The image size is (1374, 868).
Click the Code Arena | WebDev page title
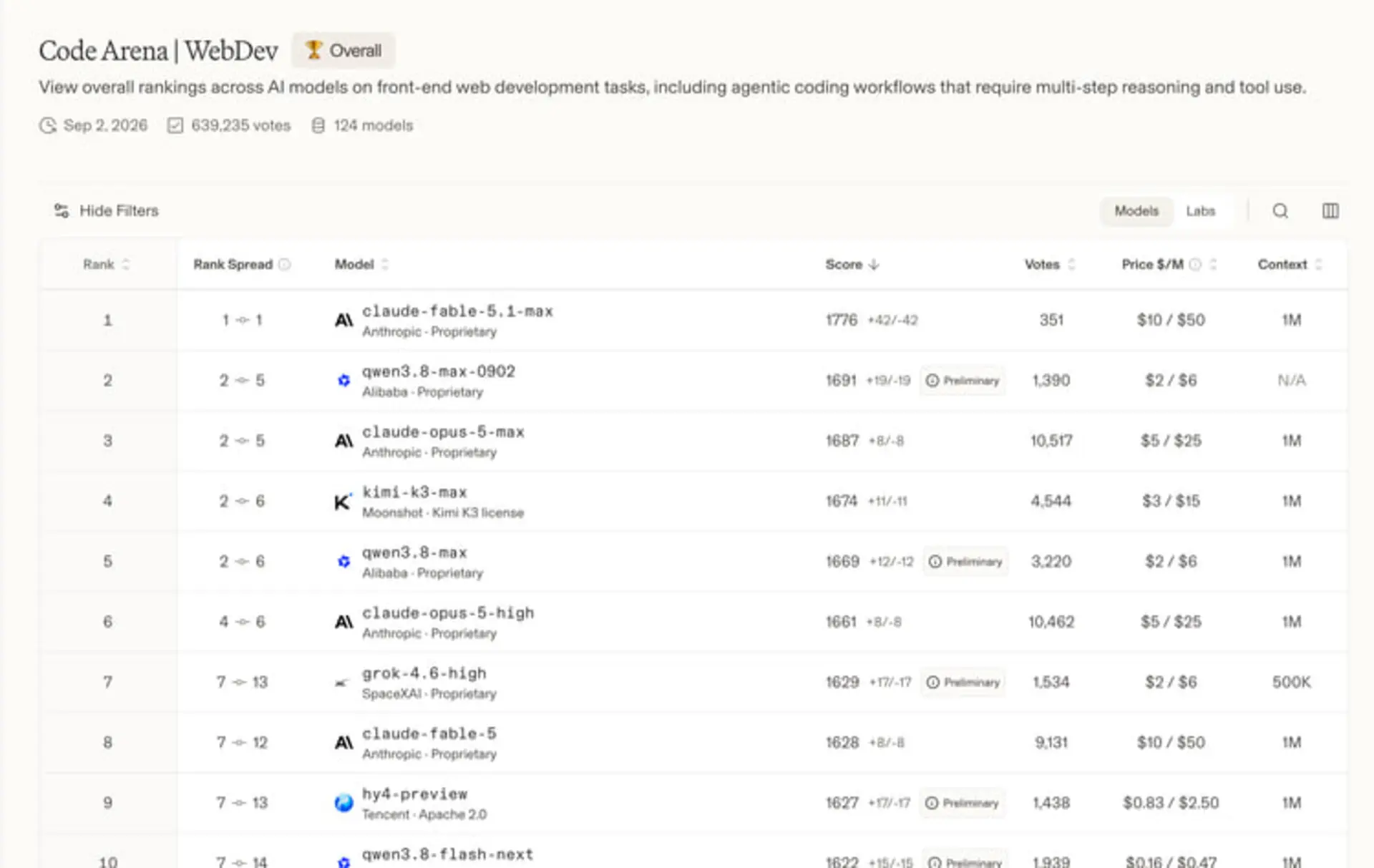pyautogui.click(x=158, y=51)
